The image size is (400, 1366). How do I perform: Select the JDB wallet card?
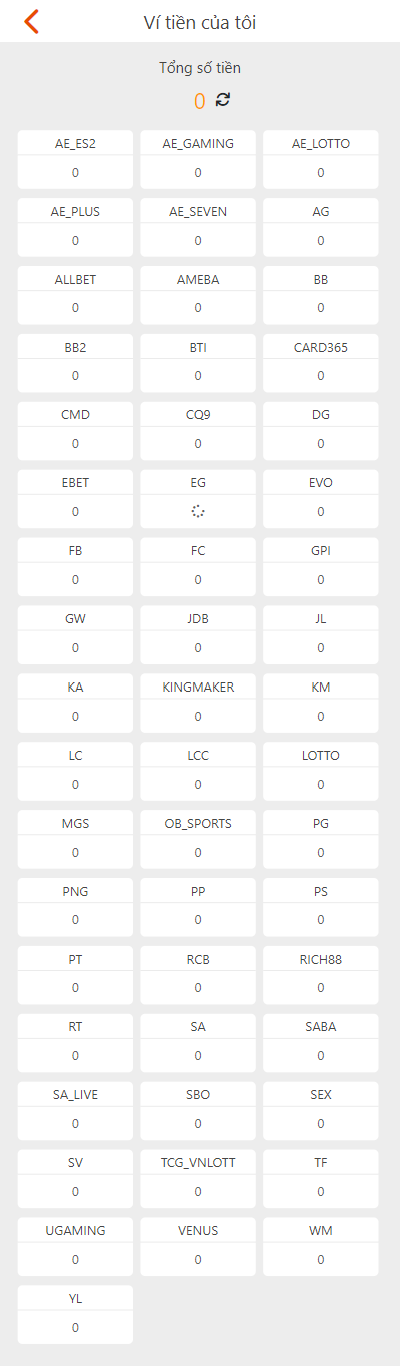point(198,635)
